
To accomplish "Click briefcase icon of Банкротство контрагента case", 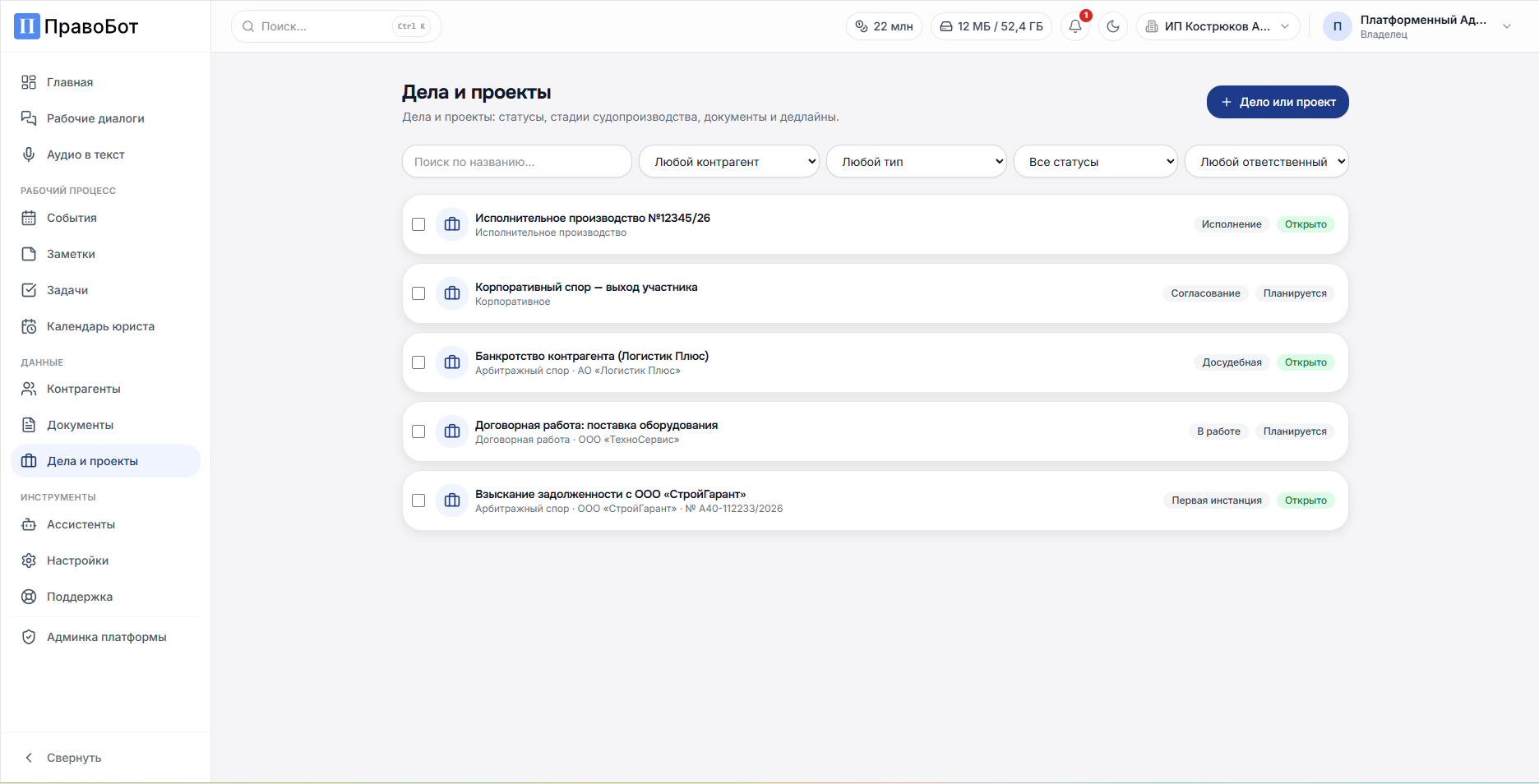I will click(x=452, y=362).
